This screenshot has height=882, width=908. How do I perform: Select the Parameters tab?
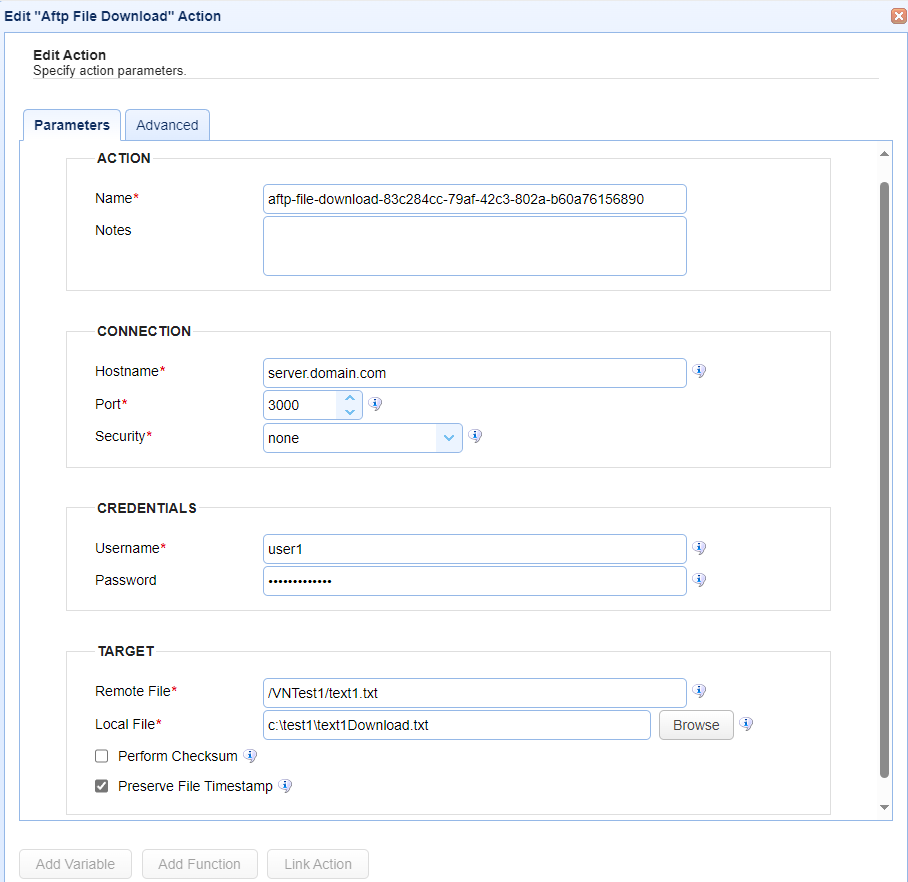coord(71,124)
